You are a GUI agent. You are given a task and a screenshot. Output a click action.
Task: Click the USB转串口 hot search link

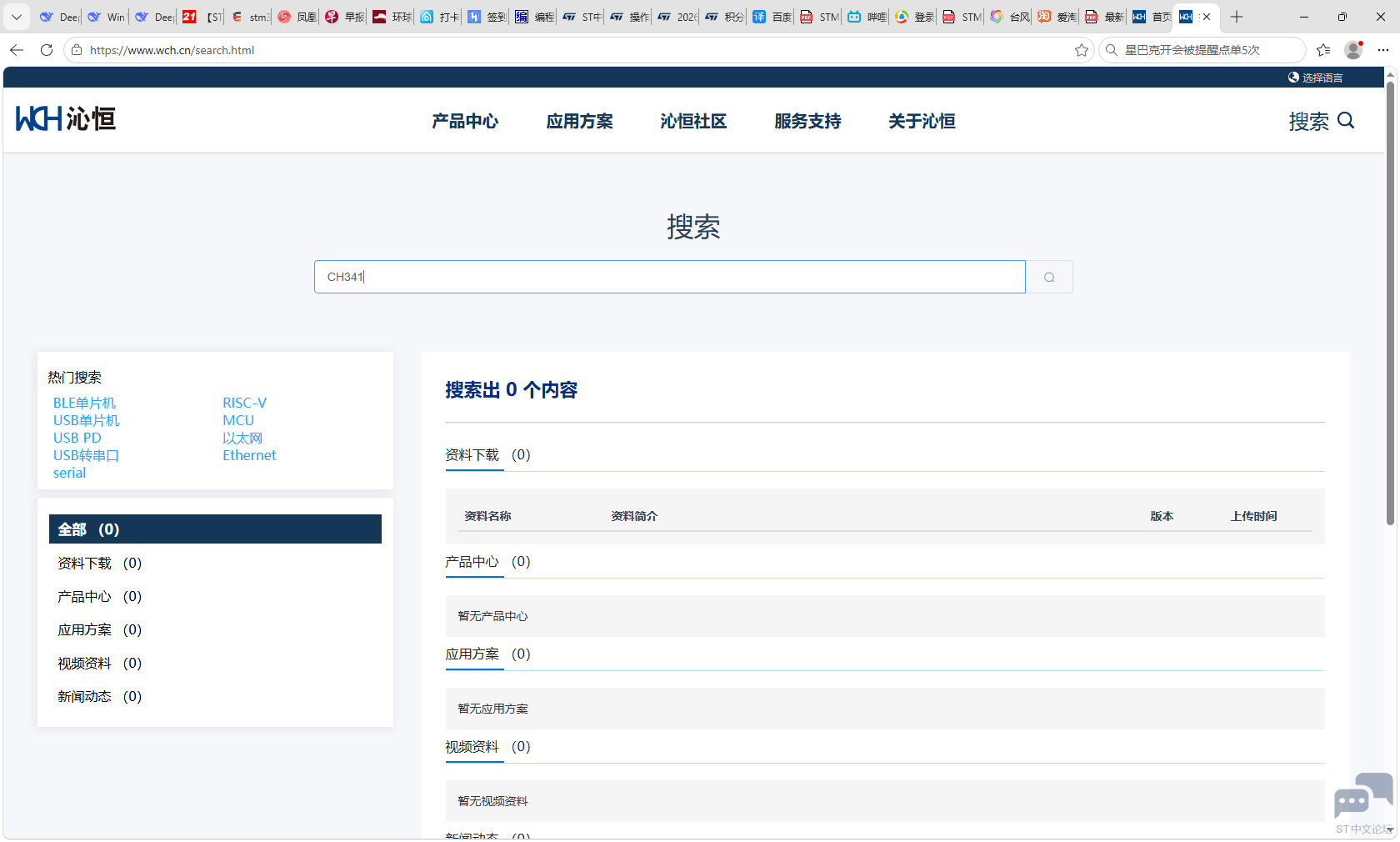[x=86, y=455]
